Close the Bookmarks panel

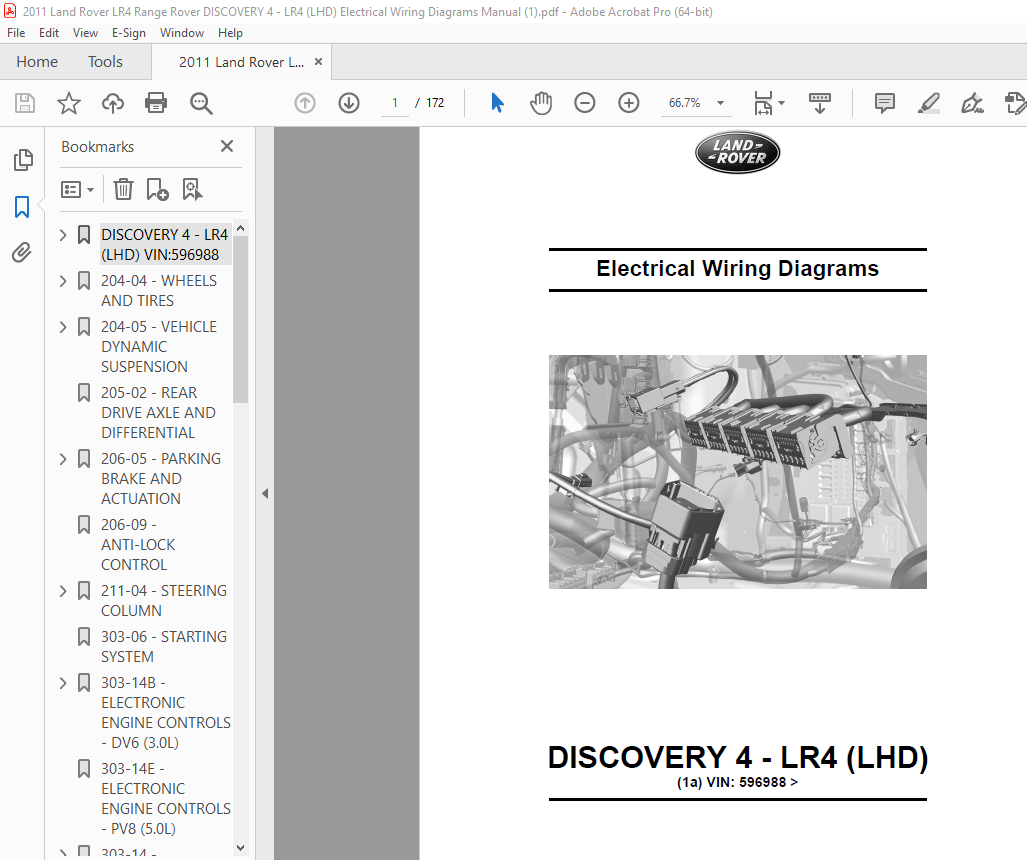[x=227, y=146]
